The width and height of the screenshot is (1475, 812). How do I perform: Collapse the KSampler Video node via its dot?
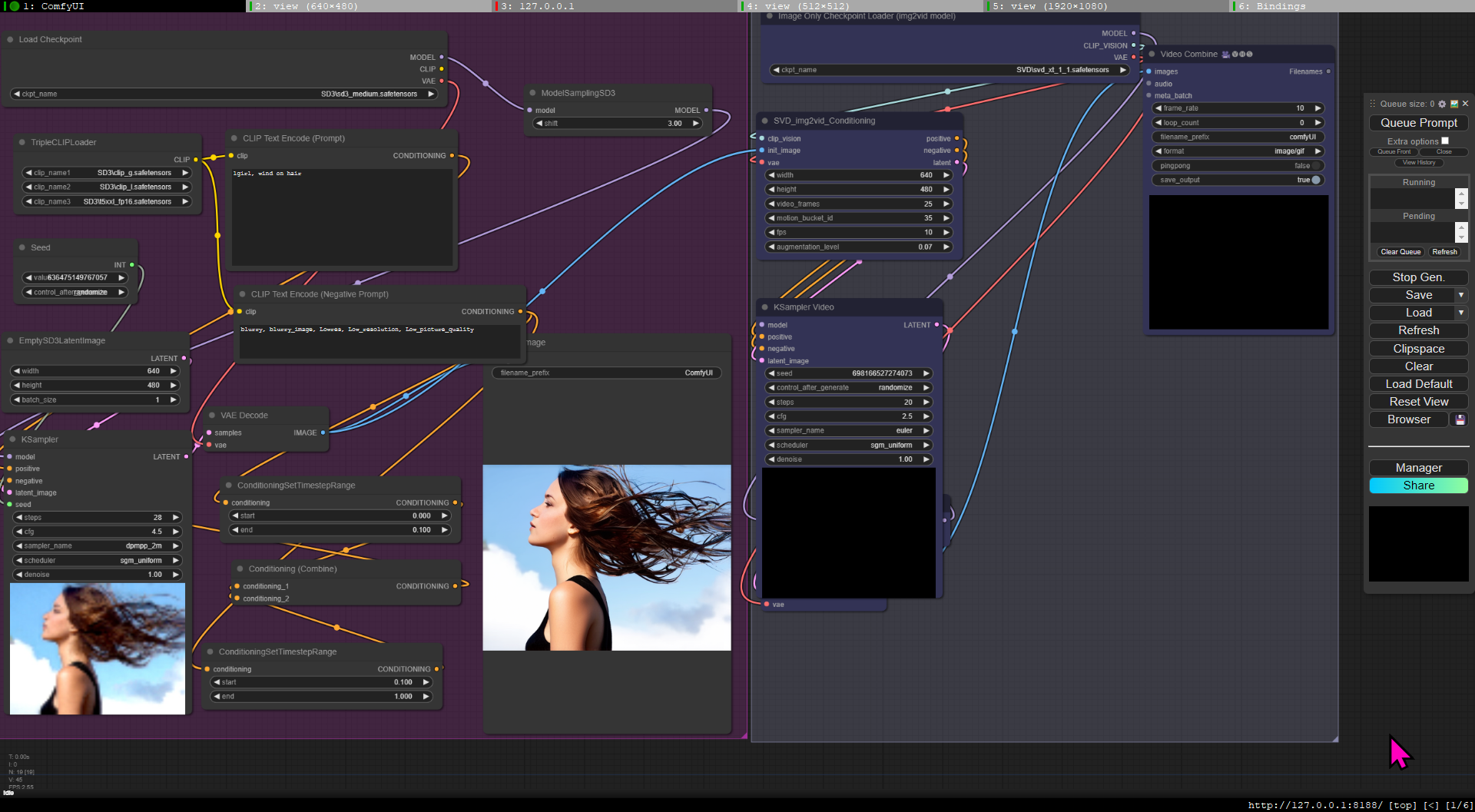[x=765, y=307]
